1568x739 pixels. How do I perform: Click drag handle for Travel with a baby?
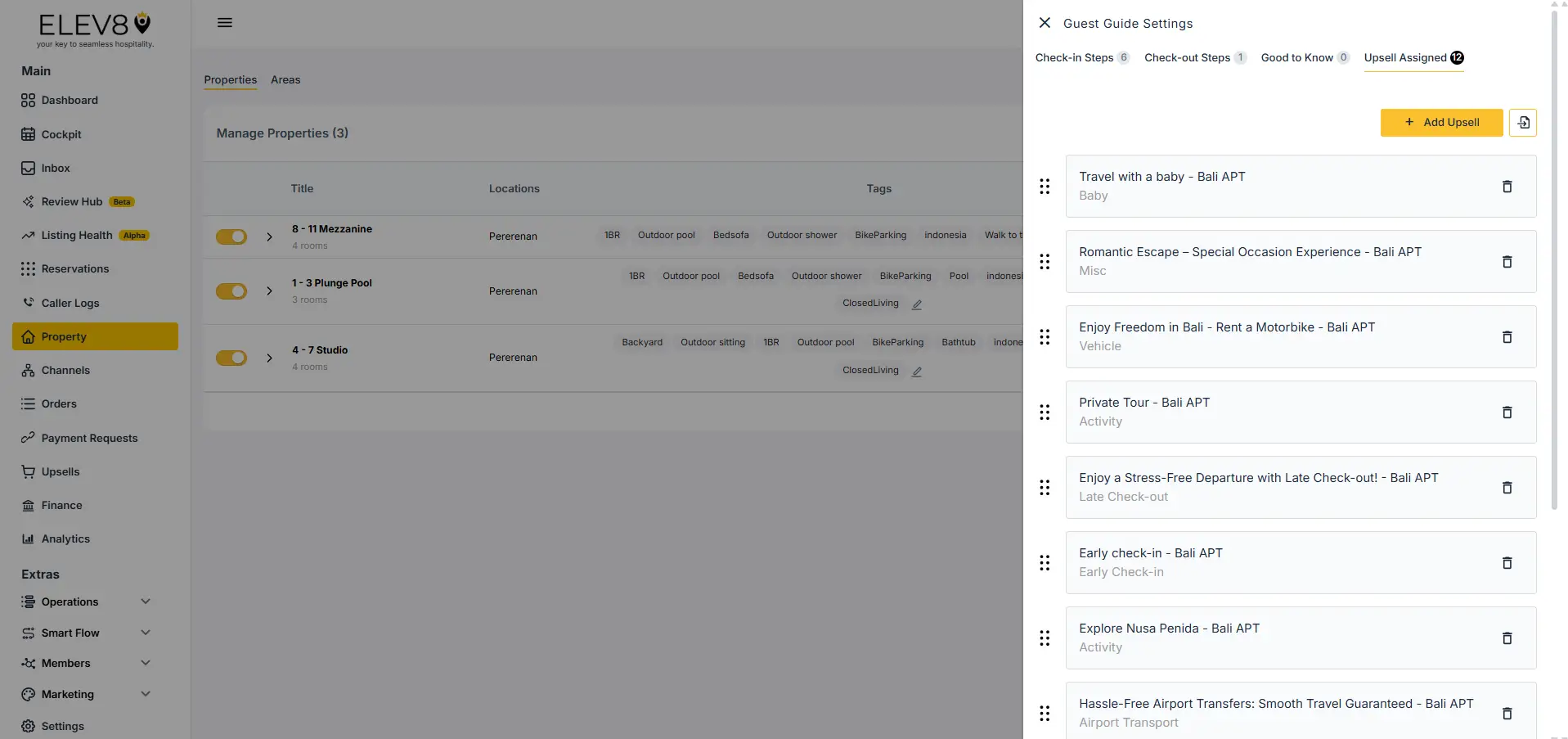1045,187
